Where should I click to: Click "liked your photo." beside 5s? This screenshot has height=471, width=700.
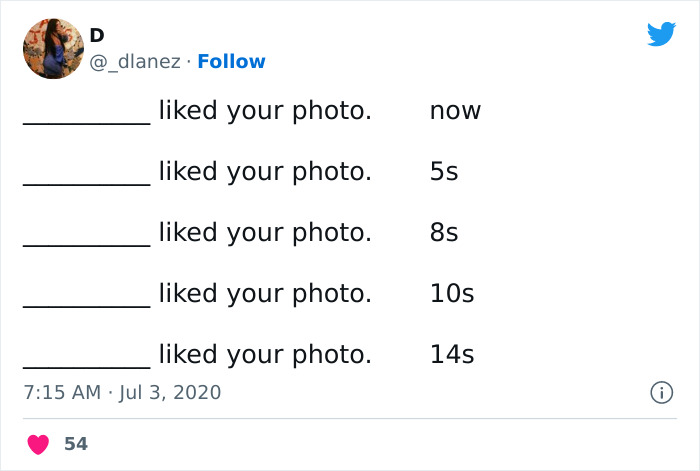[264, 172]
